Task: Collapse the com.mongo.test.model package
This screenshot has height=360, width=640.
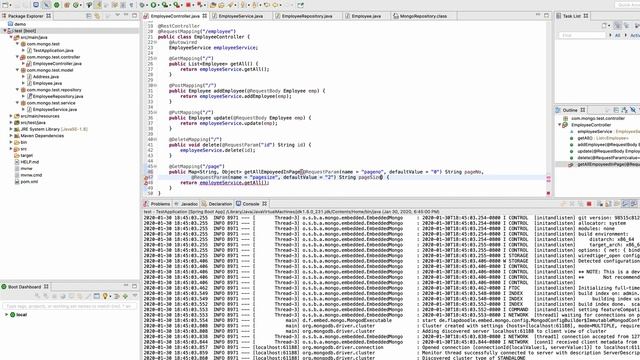Action: (18, 70)
